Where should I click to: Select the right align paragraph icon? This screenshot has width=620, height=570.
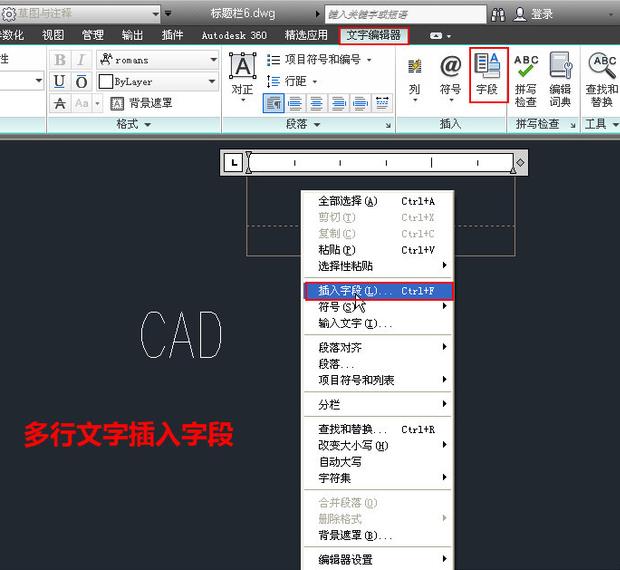point(338,104)
